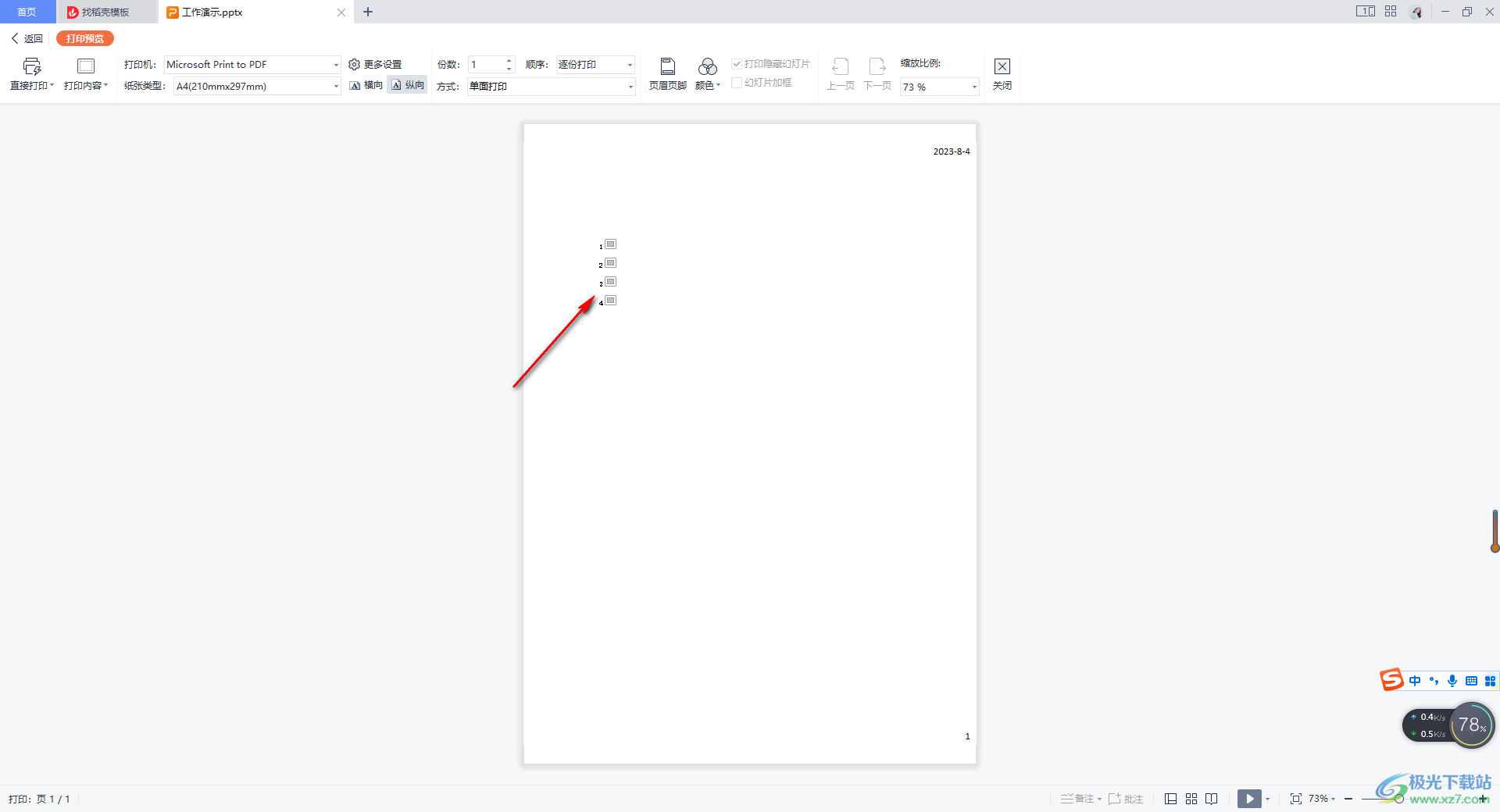Click outline slide 1 thumbnail icon
Viewport: 1500px width, 812px height.
click(611, 244)
